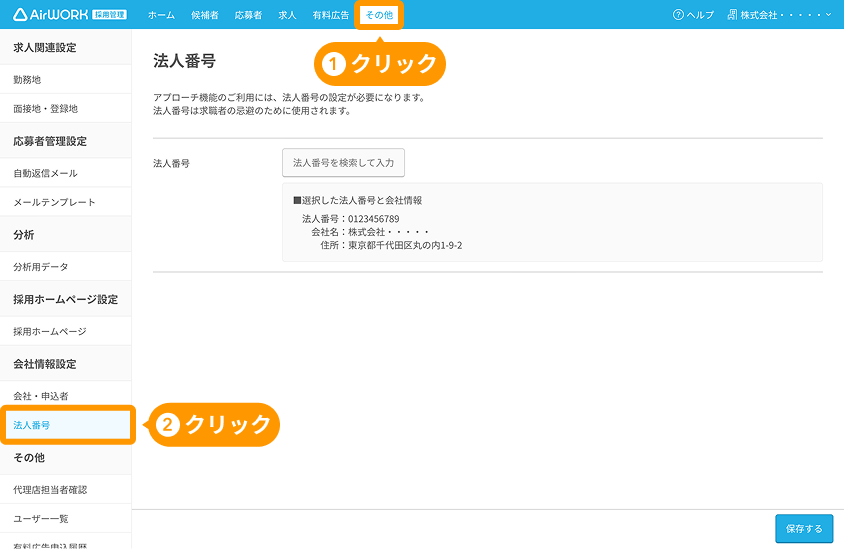Expand the company account dropdown chevron
Screen dimensions: 844x549
[828, 15]
